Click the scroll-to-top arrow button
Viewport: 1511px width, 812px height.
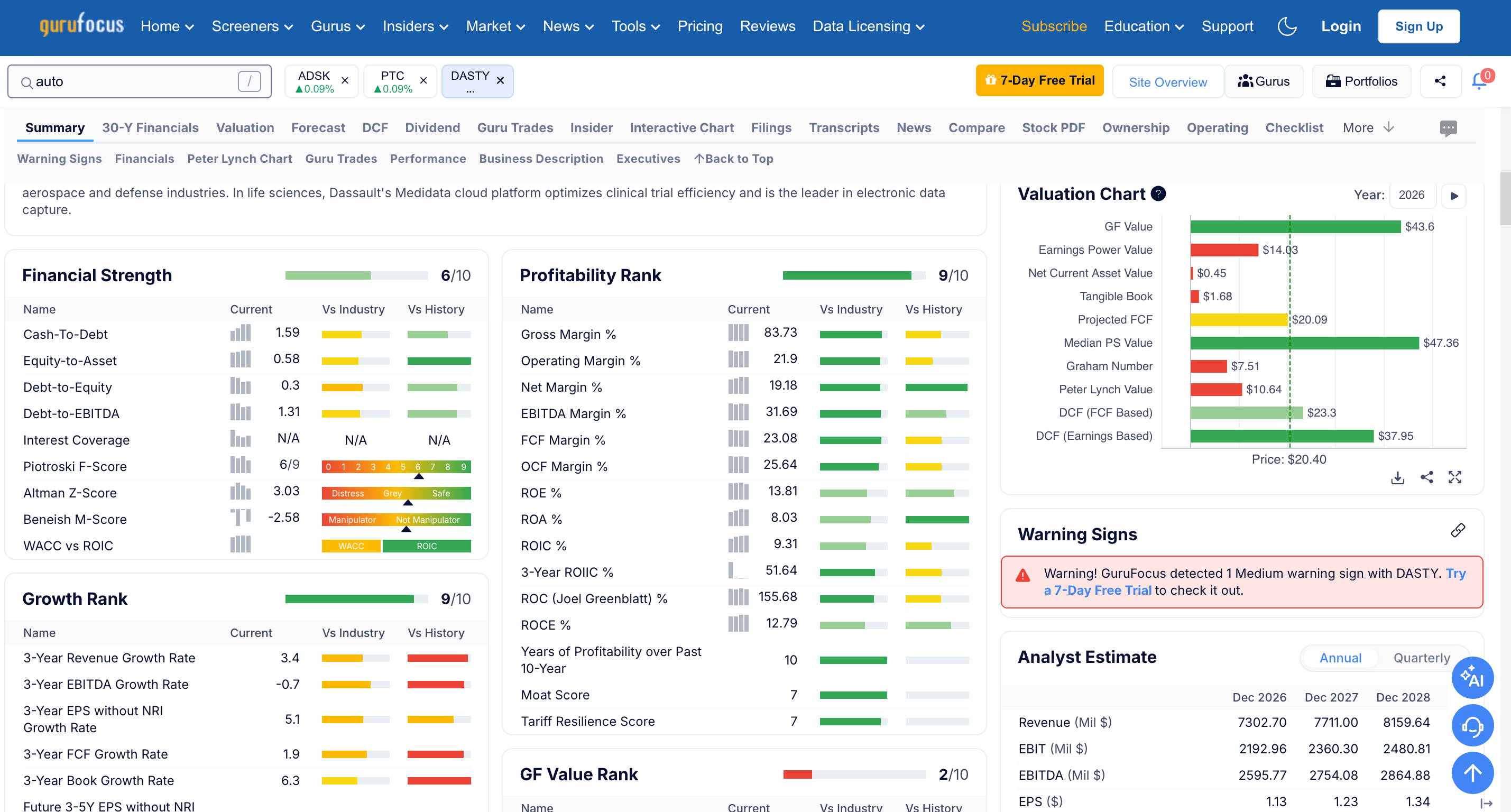(x=1472, y=773)
